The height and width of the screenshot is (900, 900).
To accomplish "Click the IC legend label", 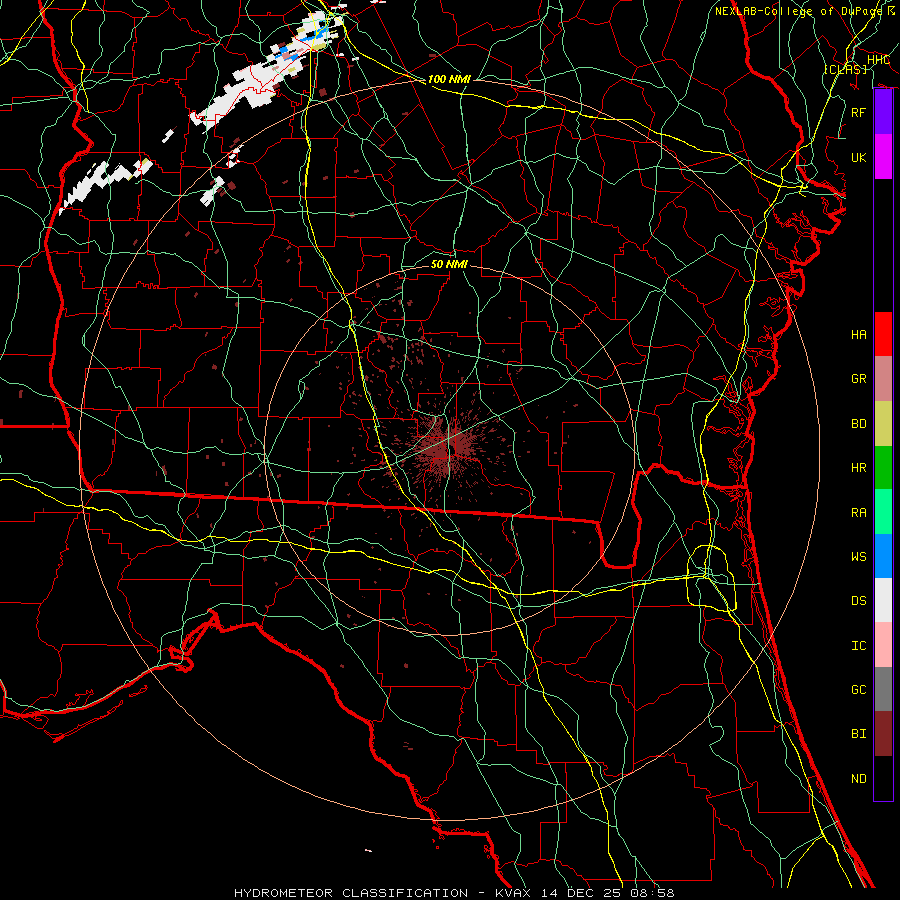I will click(x=858, y=645).
